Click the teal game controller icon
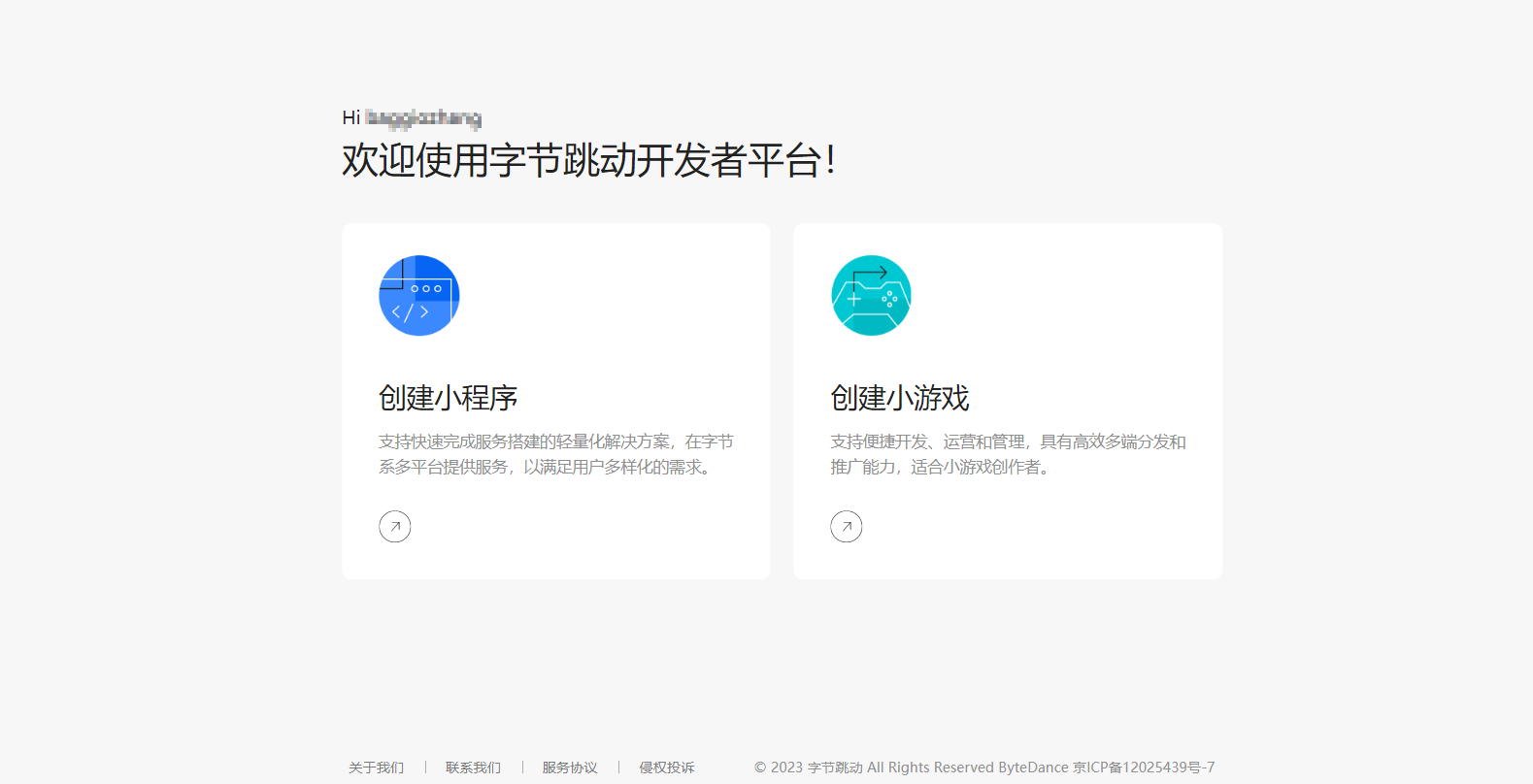 pos(871,296)
